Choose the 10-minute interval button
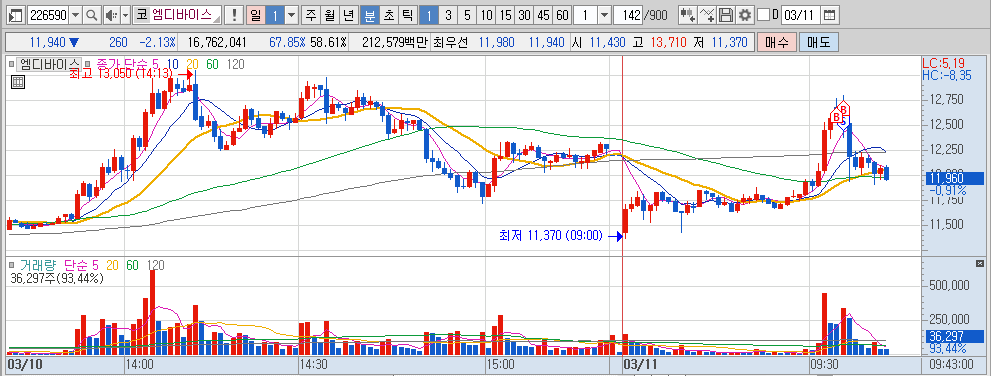991x376 pixels. [486, 15]
